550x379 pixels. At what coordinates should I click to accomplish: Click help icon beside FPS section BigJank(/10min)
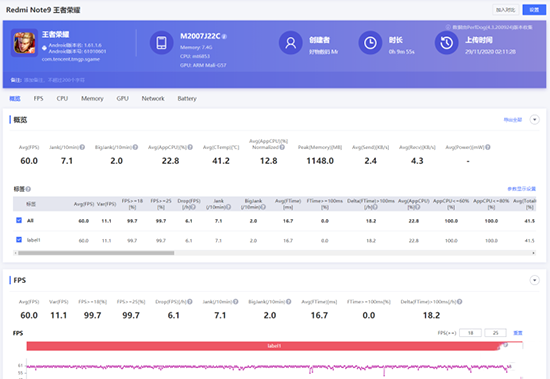coord(289,301)
